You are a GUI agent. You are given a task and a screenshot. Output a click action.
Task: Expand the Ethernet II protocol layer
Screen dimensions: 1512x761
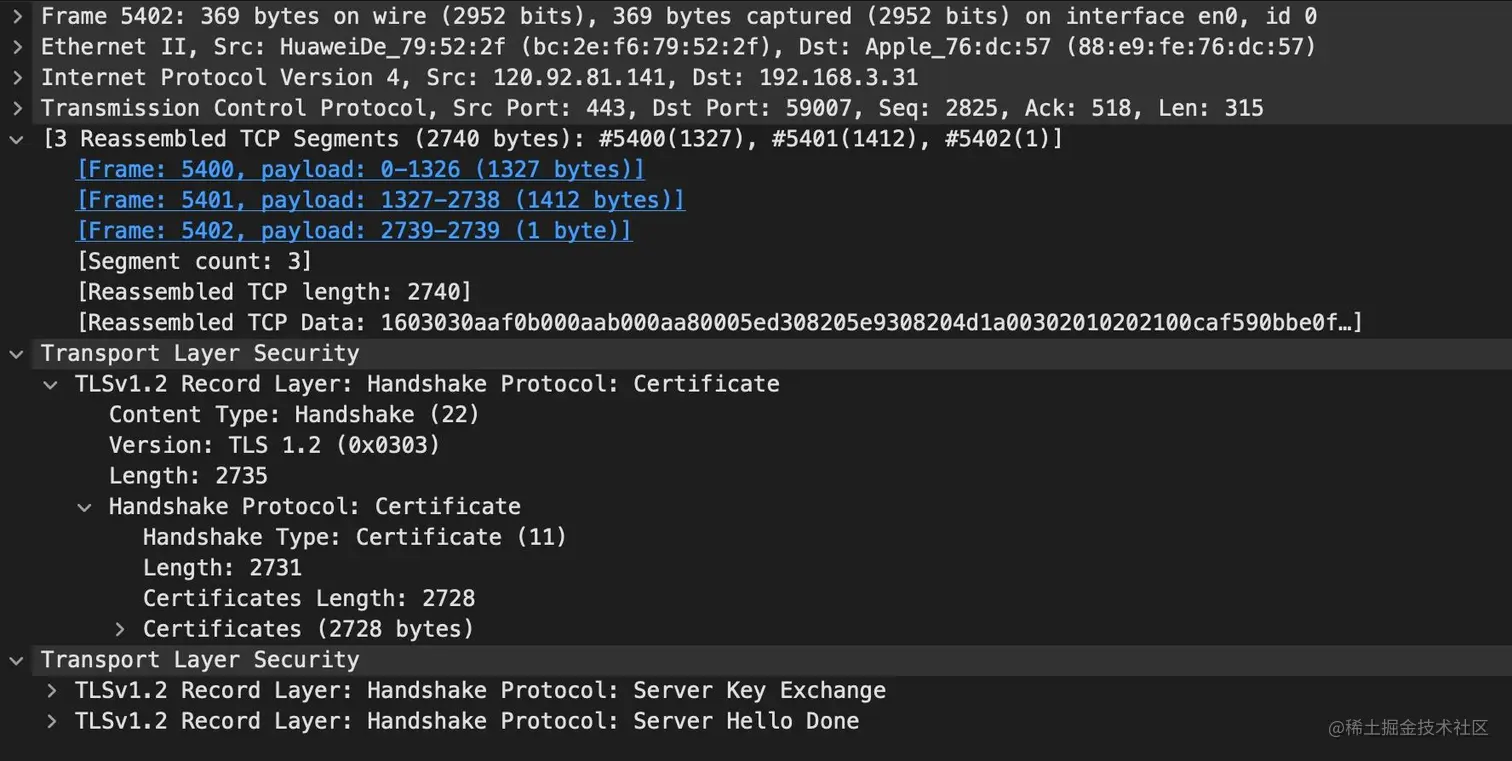coord(16,46)
